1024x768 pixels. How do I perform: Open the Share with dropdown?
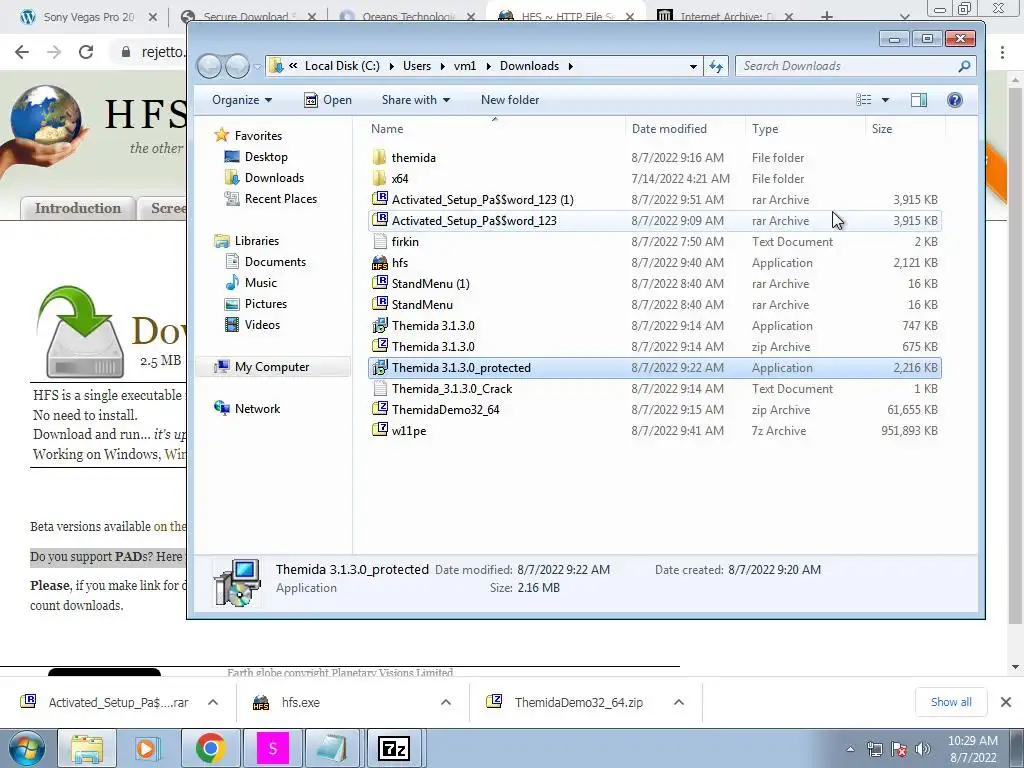click(x=416, y=100)
